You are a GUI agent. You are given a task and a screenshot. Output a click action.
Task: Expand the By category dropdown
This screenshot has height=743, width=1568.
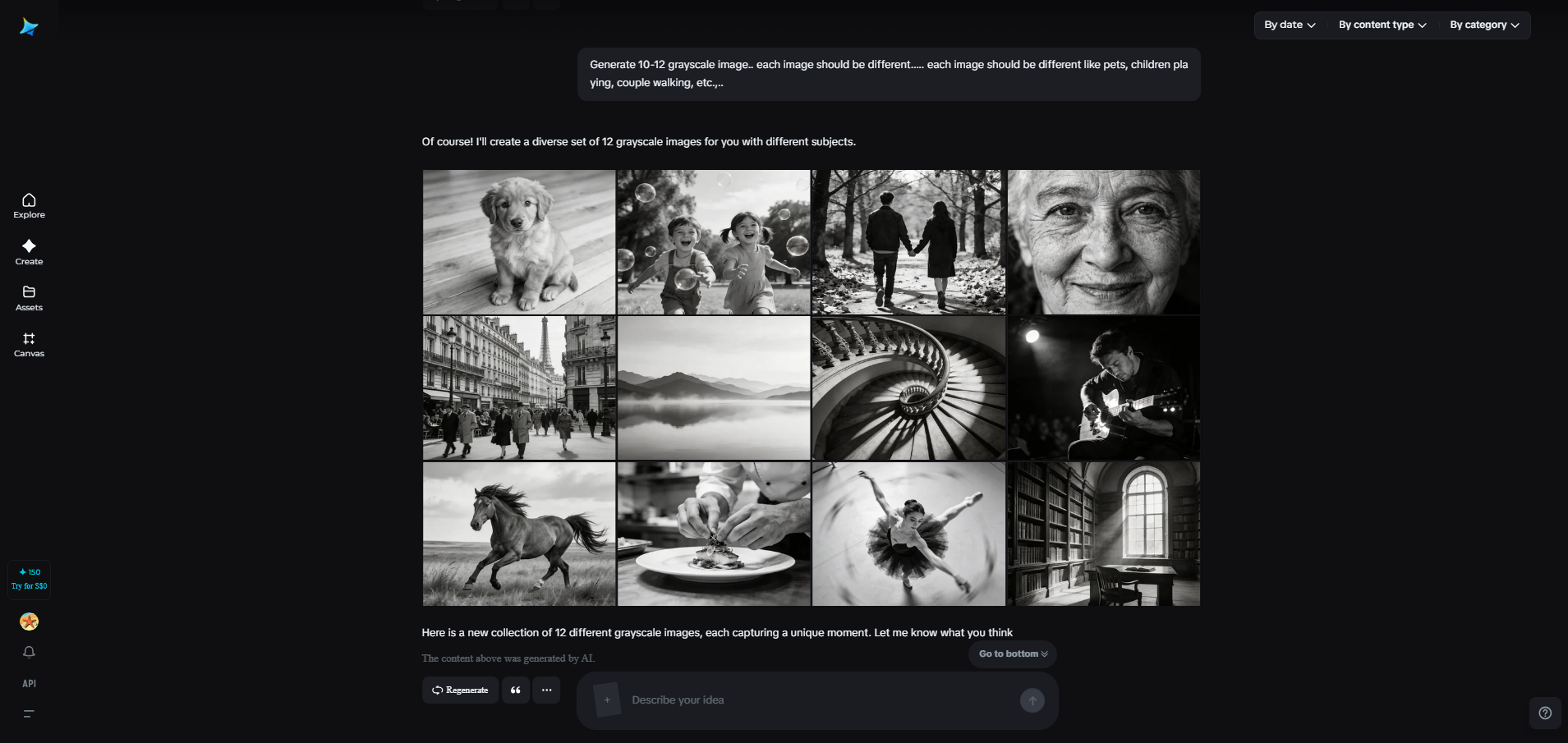[x=1484, y=25]
